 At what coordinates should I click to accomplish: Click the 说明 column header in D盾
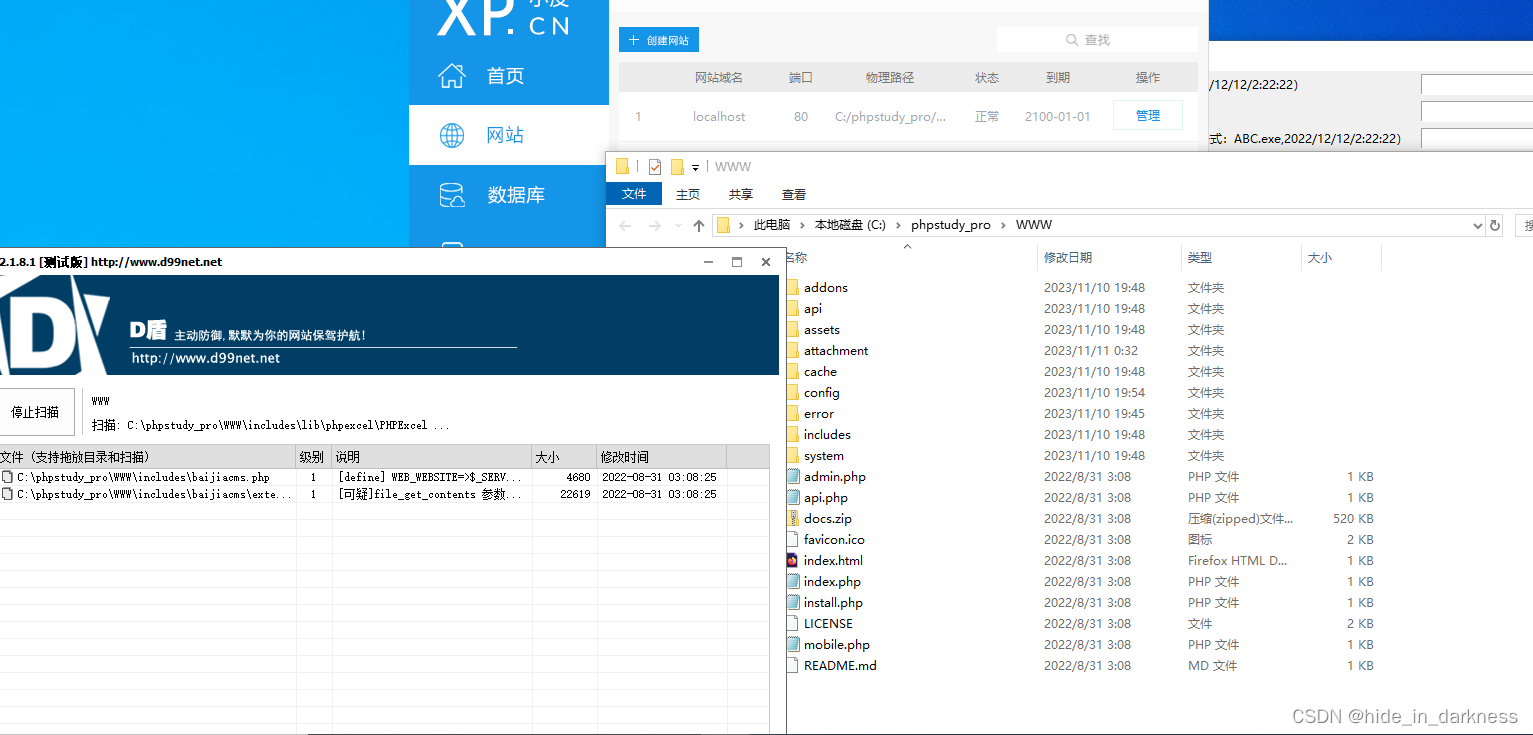[432, 457]
